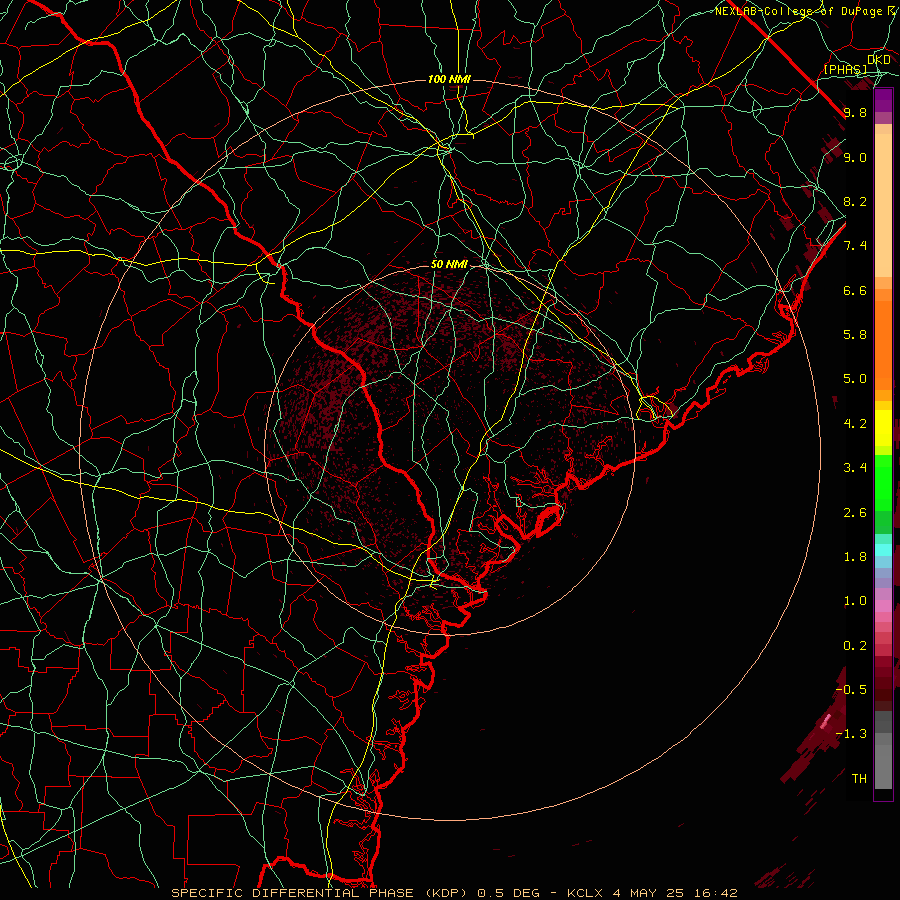This screenshot has width=900, height=900.
Task: Click the "[PHAS]" label above the legend
Action: [x=845, y=70]
